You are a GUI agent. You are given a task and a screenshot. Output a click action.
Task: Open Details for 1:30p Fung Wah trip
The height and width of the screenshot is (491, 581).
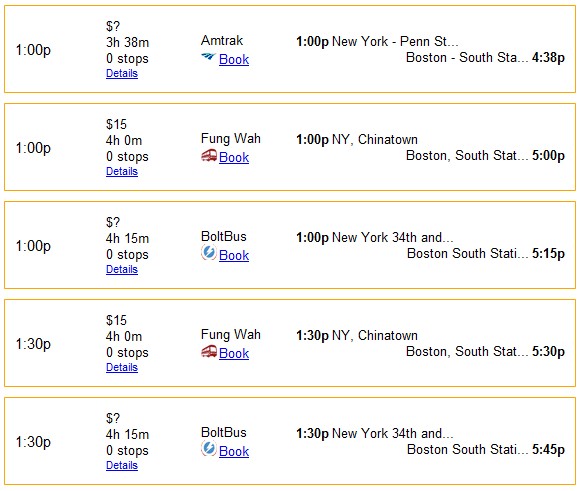pyautogui.click(x=122, y=367)
